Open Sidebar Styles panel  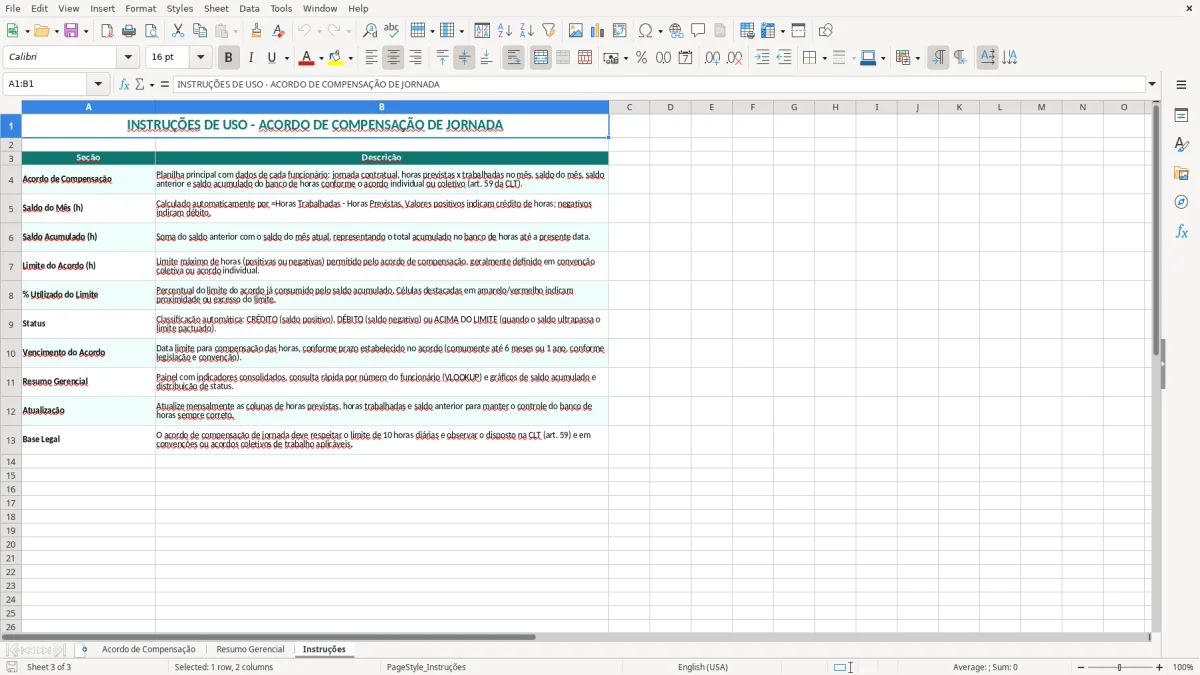click(x=1181, y=144)
